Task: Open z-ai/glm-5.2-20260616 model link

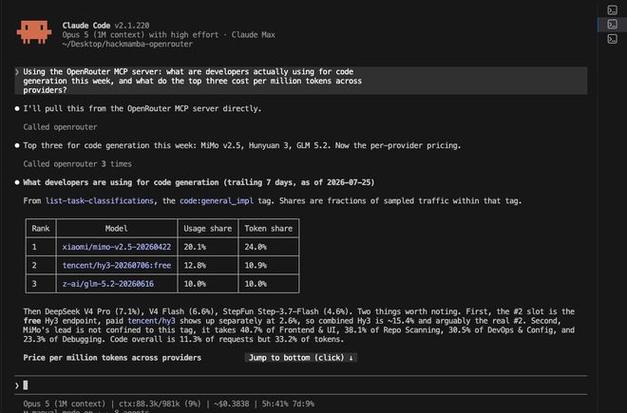Action: pos(108,284)
